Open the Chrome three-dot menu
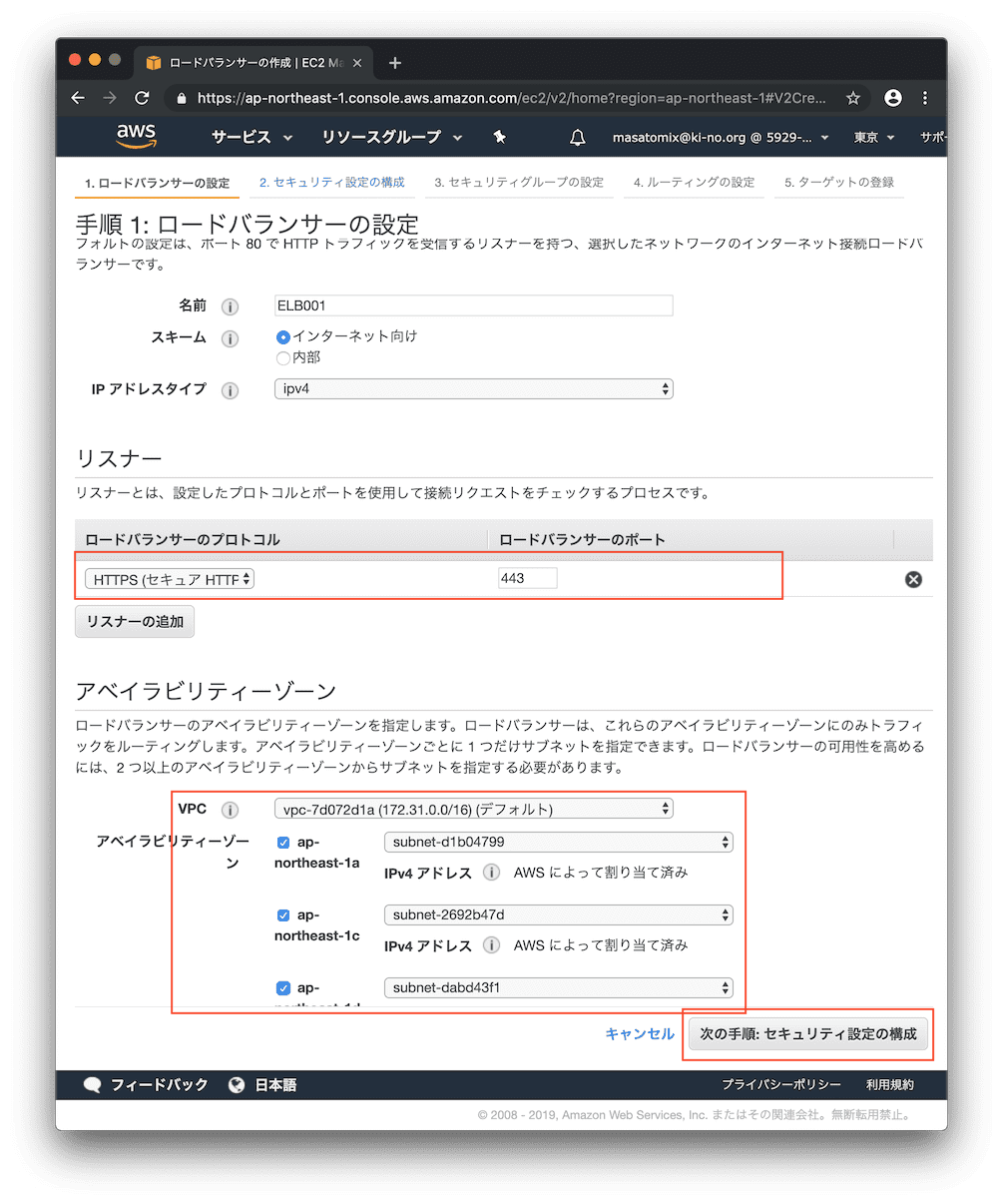 [925, 98]
